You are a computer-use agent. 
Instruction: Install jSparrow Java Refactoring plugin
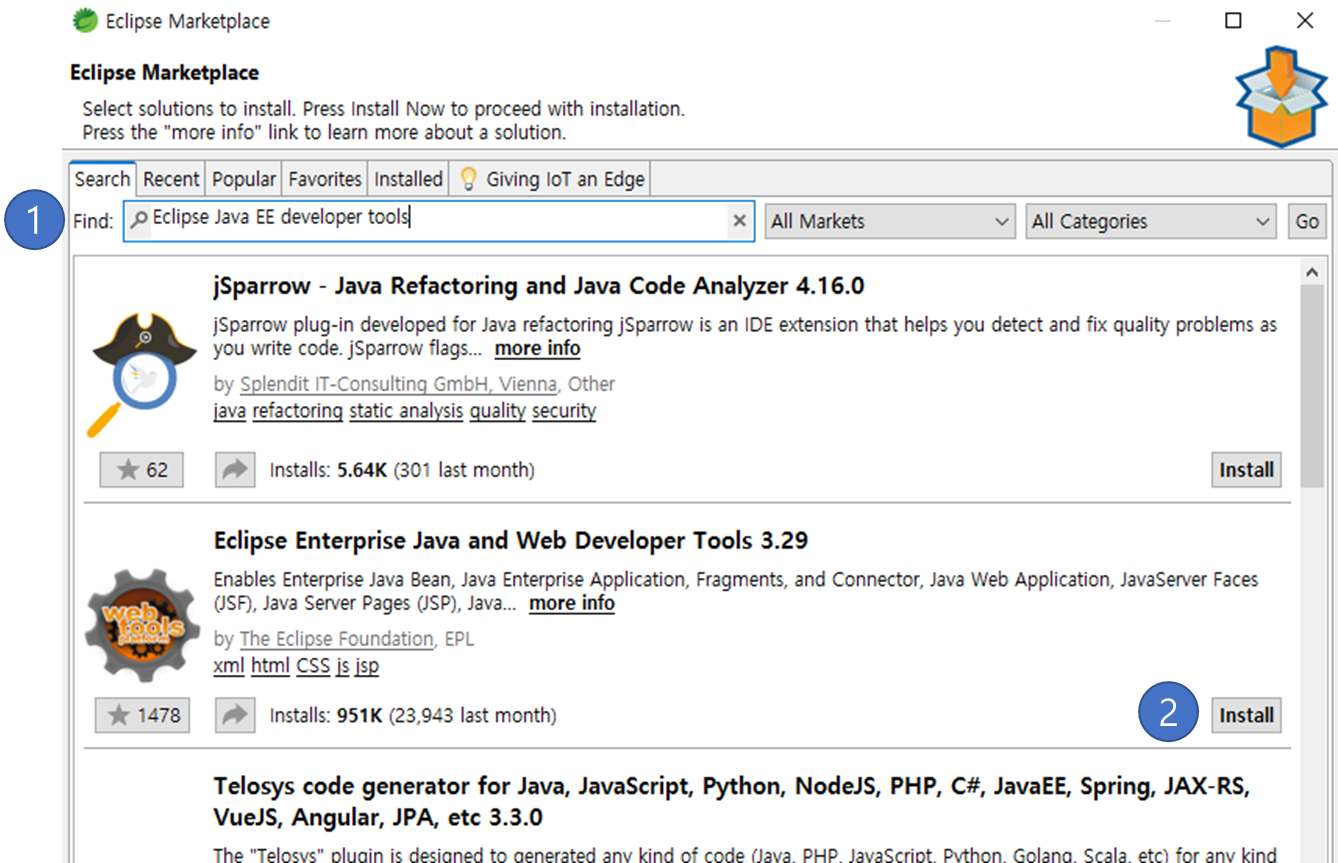(1246, 470)
